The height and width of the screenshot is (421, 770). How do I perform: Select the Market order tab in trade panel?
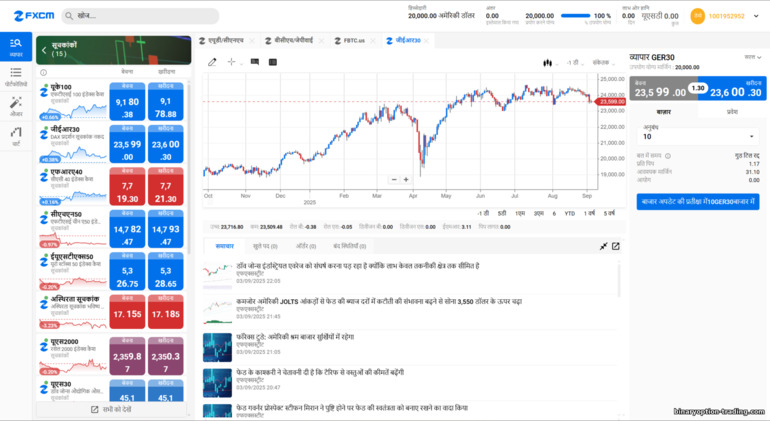[663, 112]
